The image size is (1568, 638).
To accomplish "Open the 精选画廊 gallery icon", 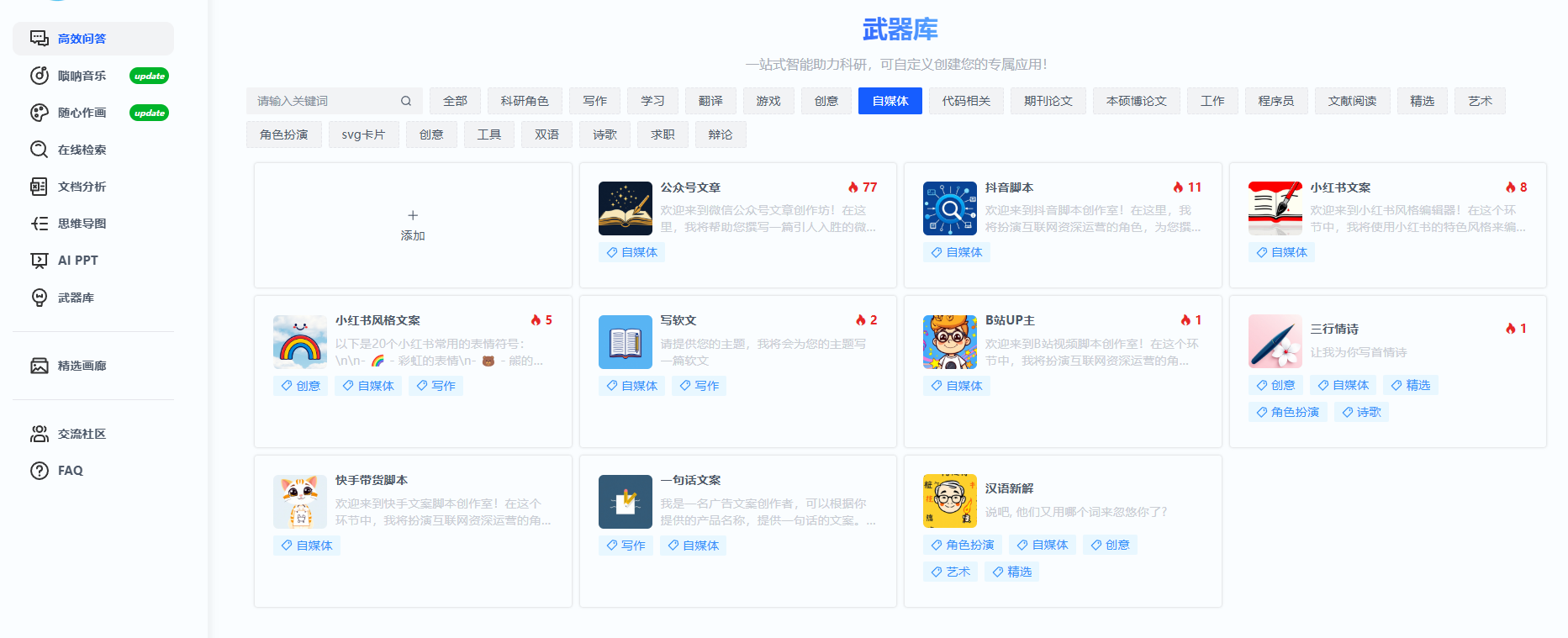I will point(40,366).
